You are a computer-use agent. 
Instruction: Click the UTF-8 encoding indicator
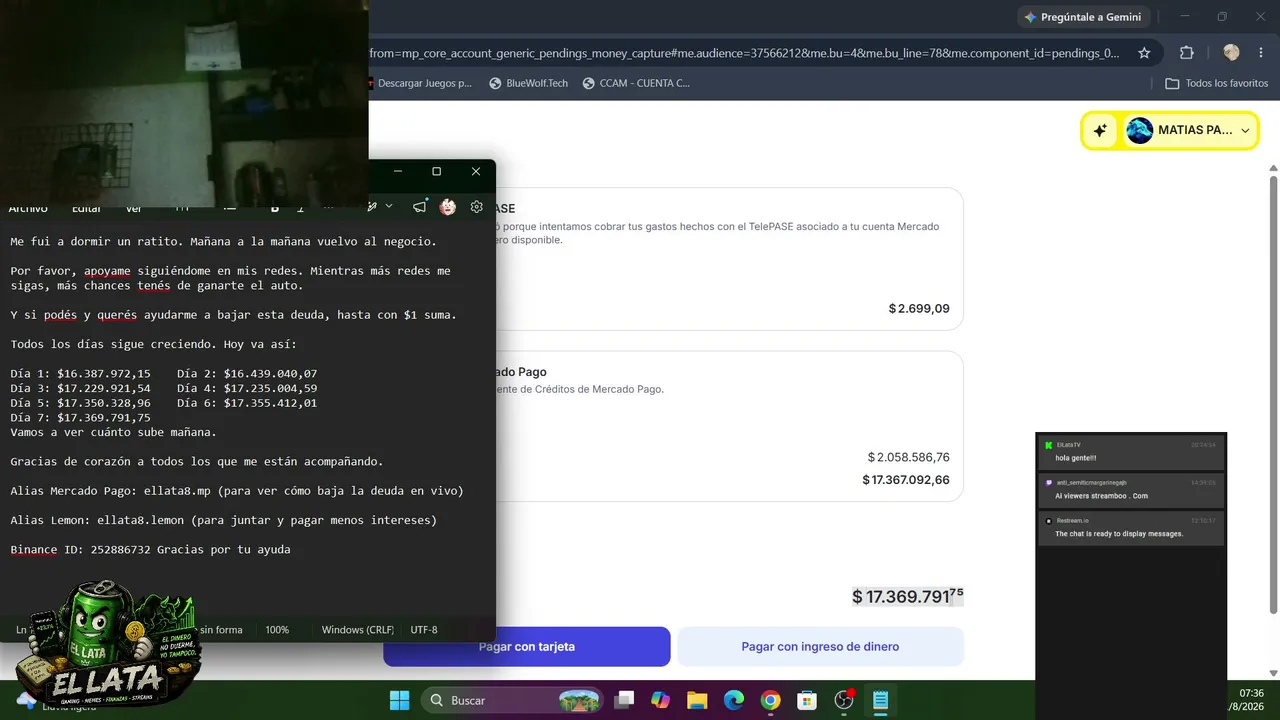pos(424,630)
